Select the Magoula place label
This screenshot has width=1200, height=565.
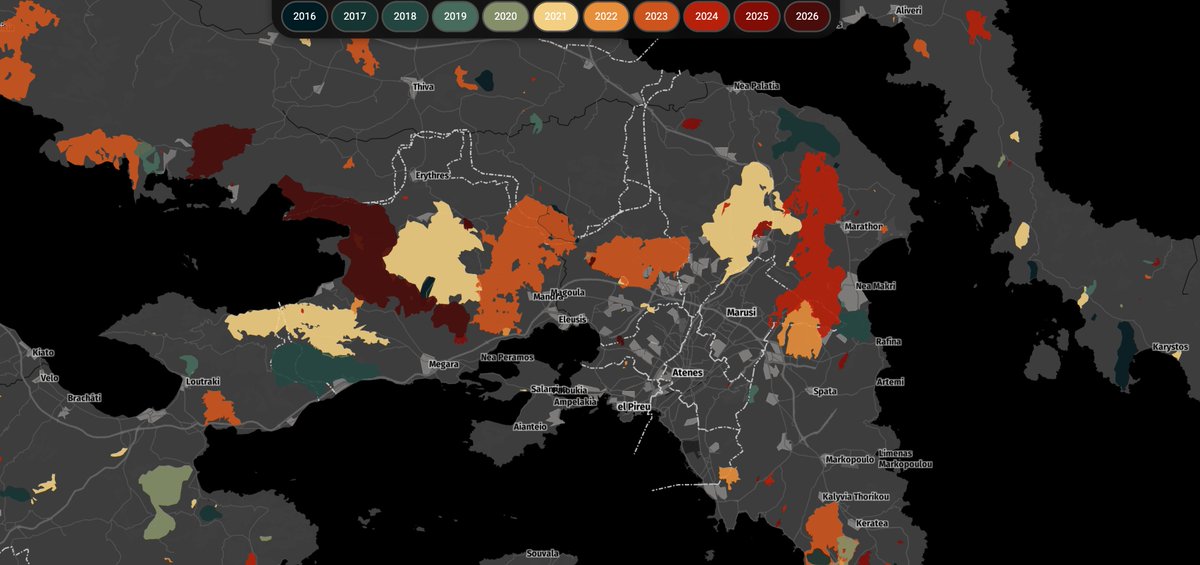point(568,292)
